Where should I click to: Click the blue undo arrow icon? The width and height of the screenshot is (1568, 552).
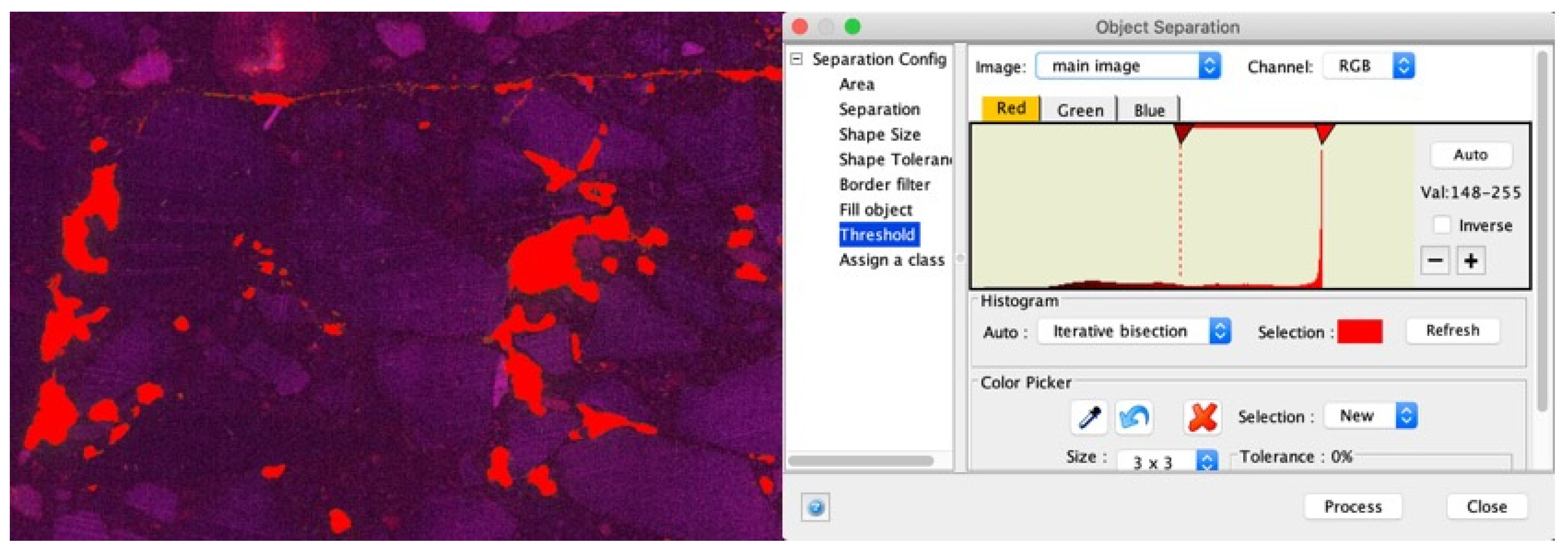coord(1134,418)
